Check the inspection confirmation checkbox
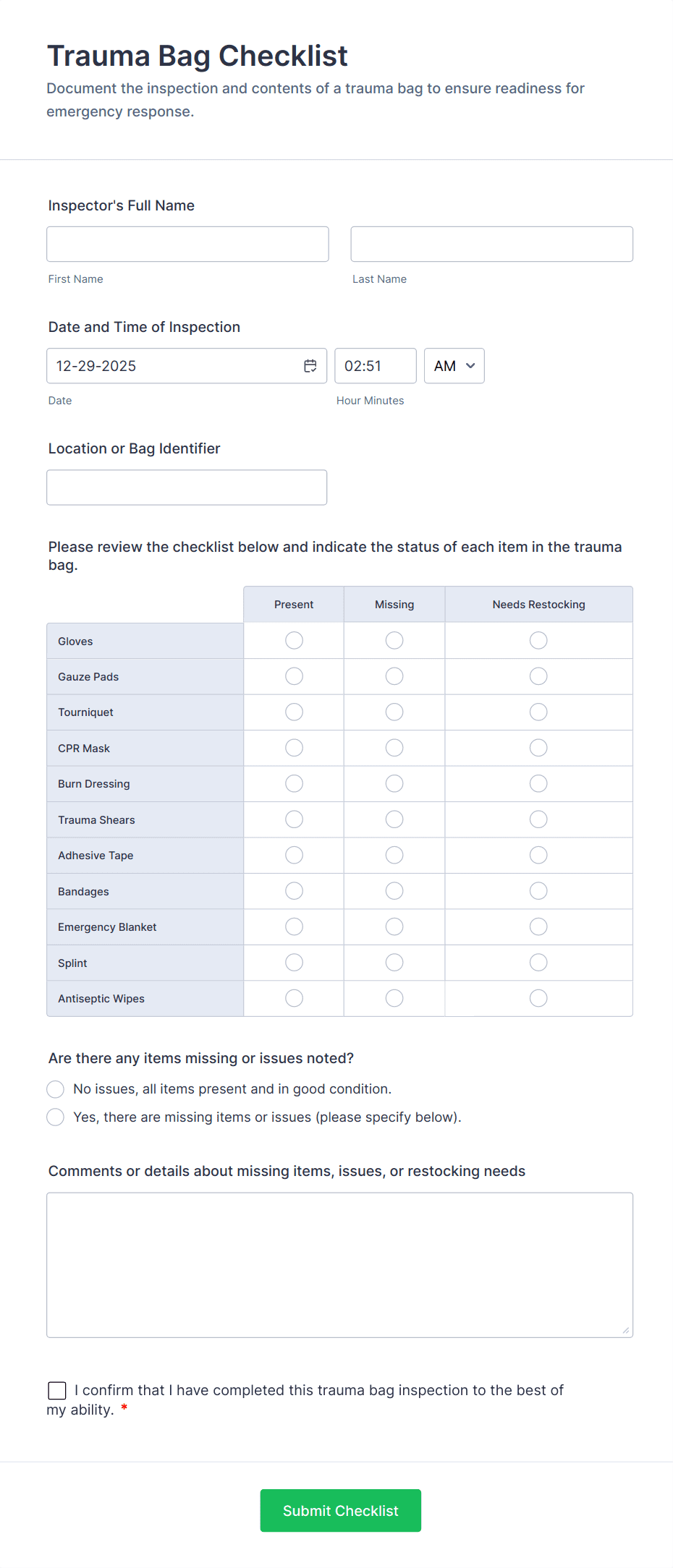Viewport: 673px width, 1568px height. [57, 1391]
